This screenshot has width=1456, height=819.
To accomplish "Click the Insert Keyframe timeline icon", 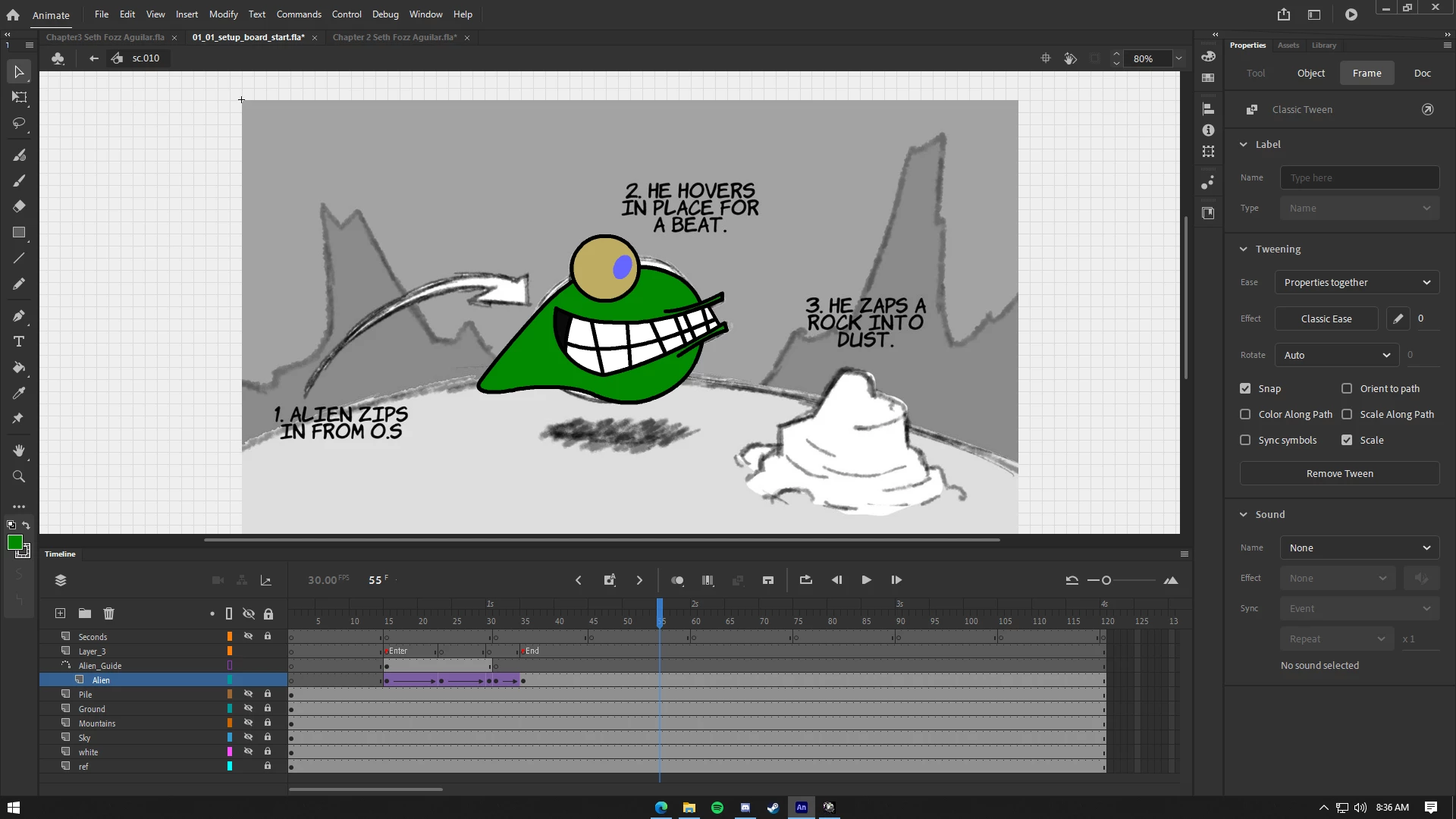I will [609, 580].
